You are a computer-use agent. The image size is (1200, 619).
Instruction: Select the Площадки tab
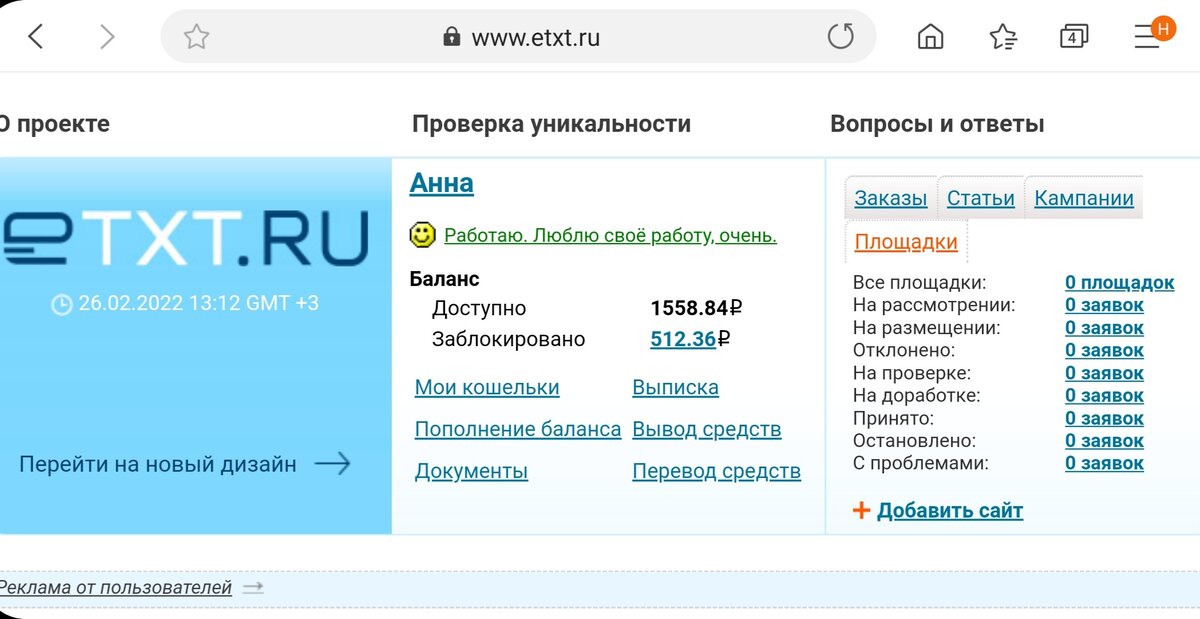tap(906, 242)
